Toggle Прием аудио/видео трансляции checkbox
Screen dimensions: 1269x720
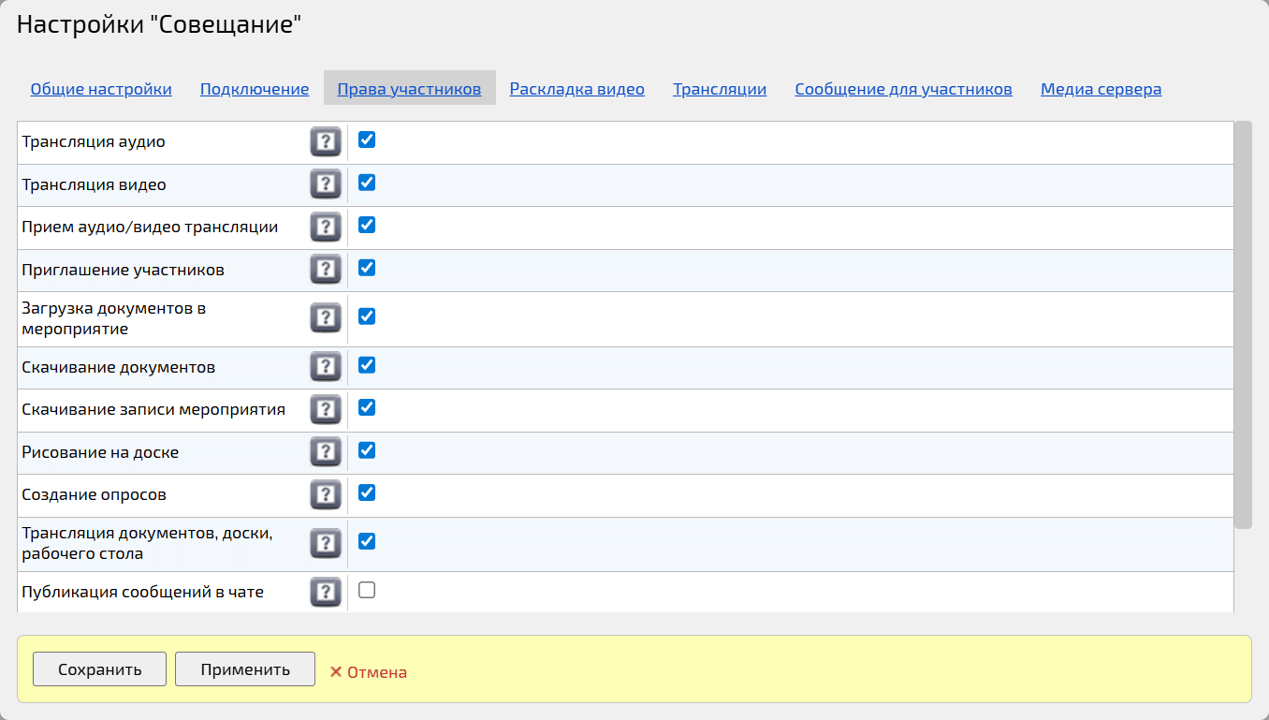coord(367,225)
